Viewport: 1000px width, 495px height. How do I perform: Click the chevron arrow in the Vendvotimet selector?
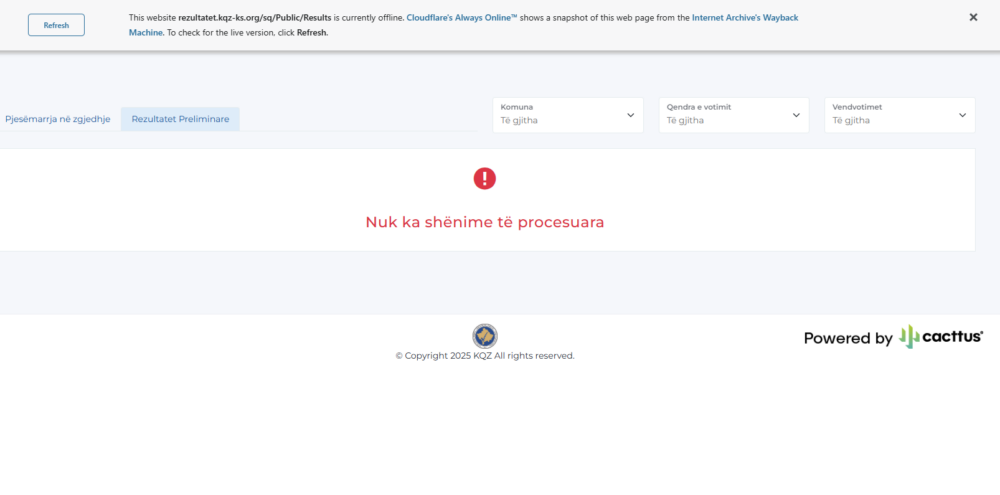(x=962, y=115)
